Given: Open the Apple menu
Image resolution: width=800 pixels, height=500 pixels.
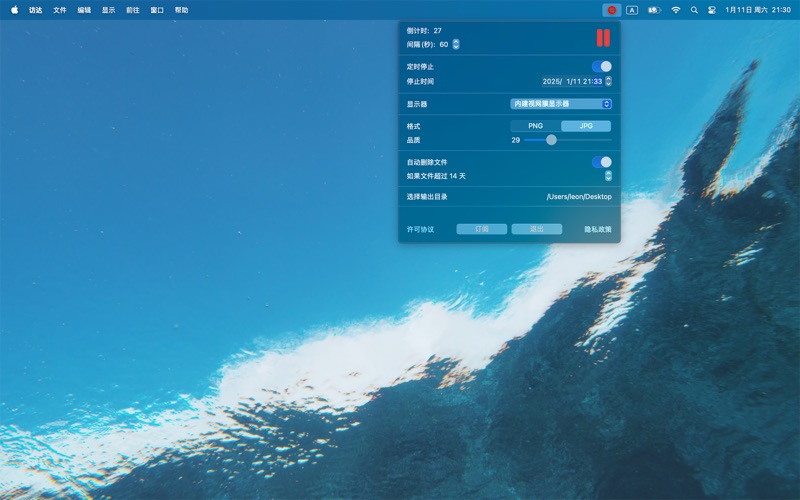Looking at the screenshot, I should point(14,10).
